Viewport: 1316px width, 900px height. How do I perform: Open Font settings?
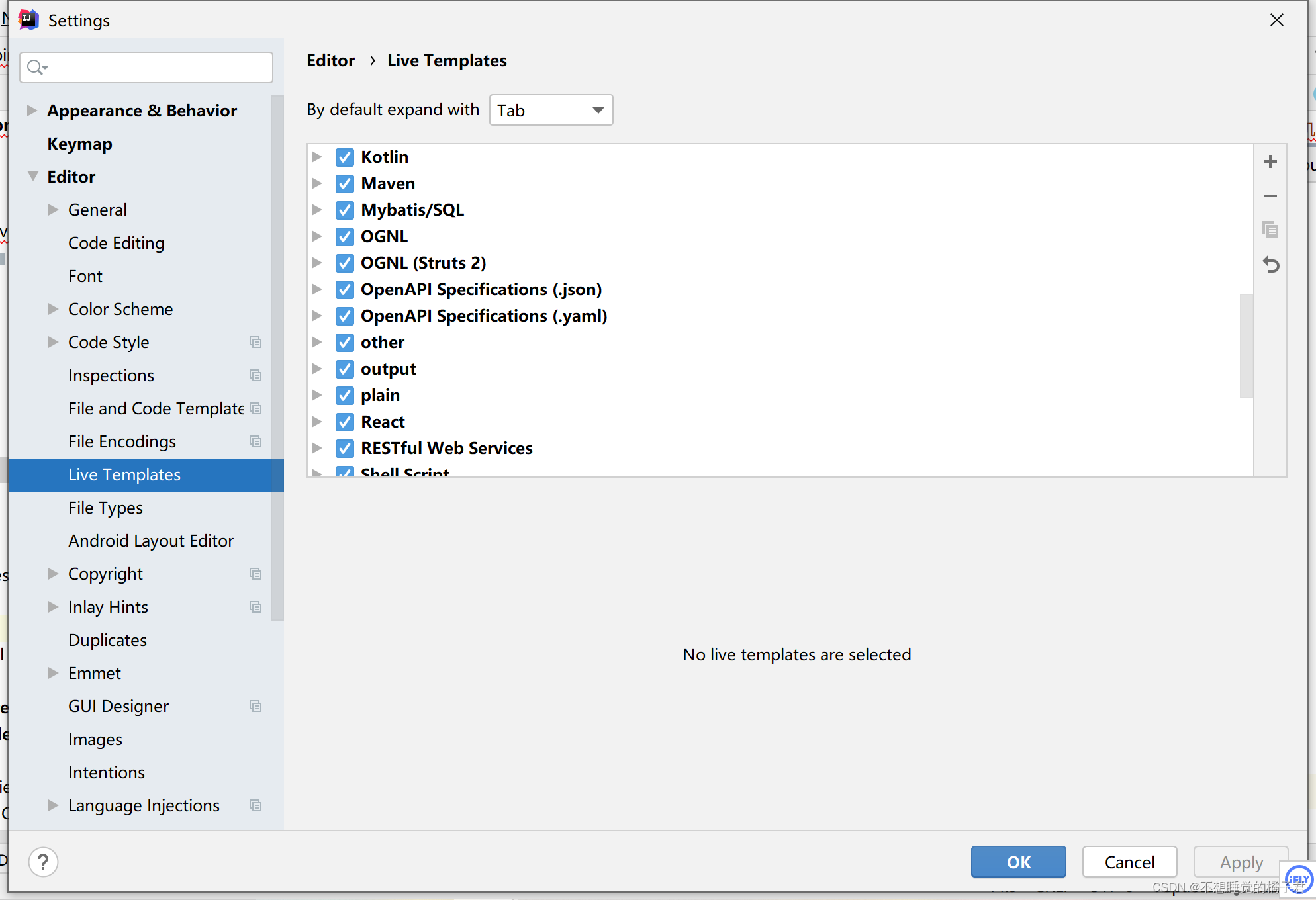(85, 276)
